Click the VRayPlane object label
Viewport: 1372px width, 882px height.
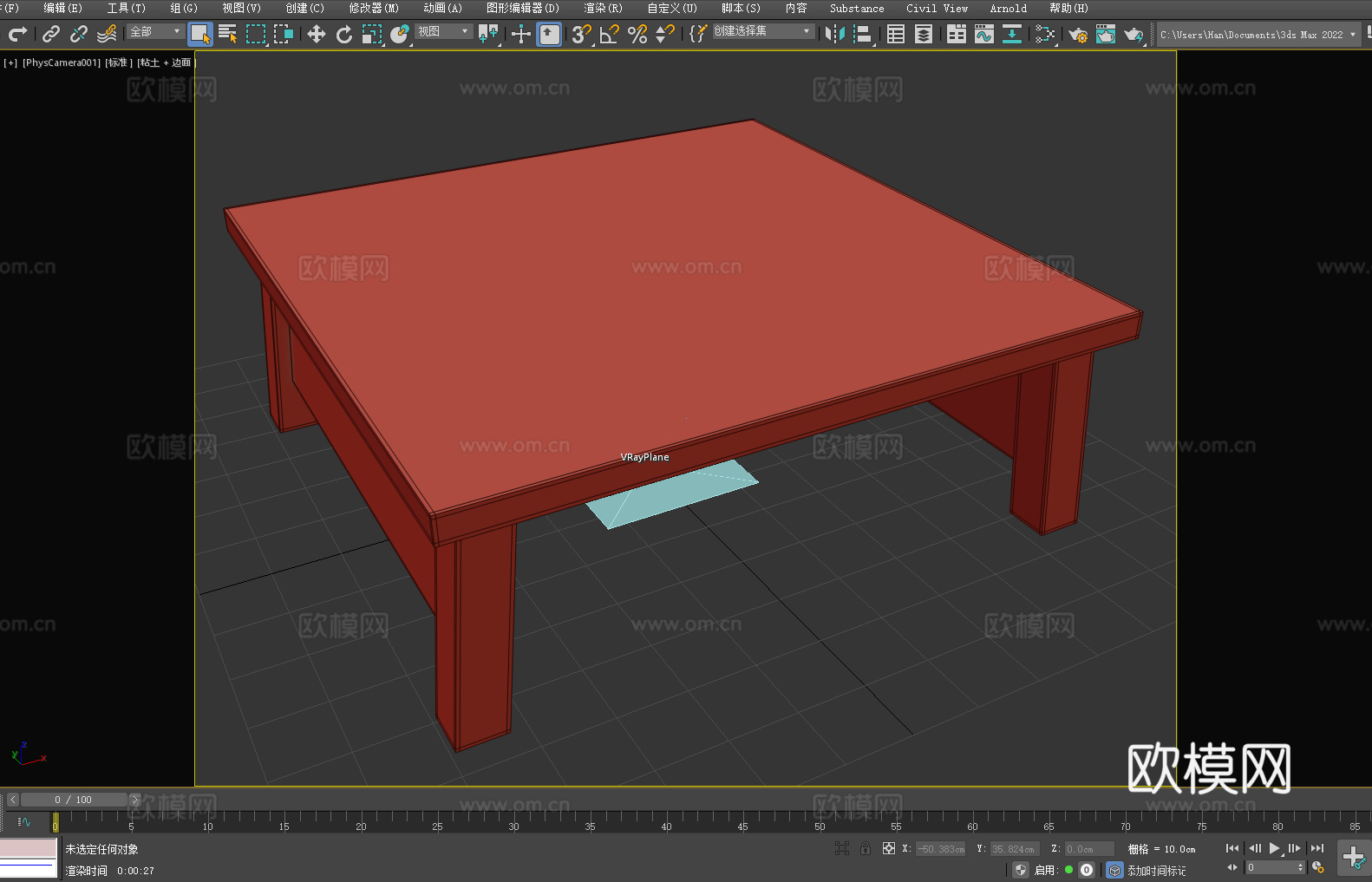[x=644, y=457]
